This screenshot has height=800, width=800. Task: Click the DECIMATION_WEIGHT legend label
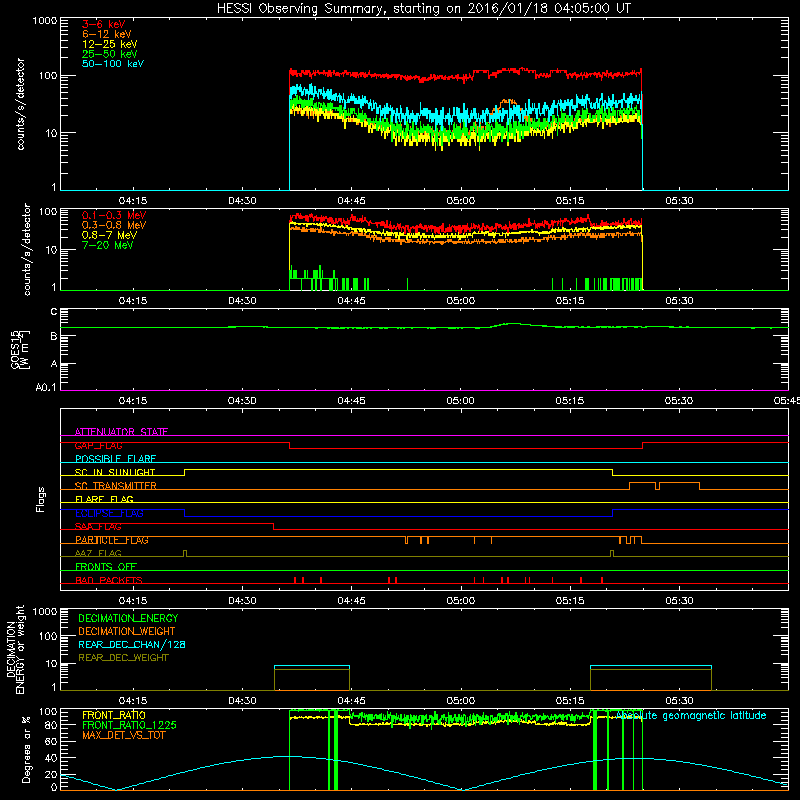click(x=127, y=631)
